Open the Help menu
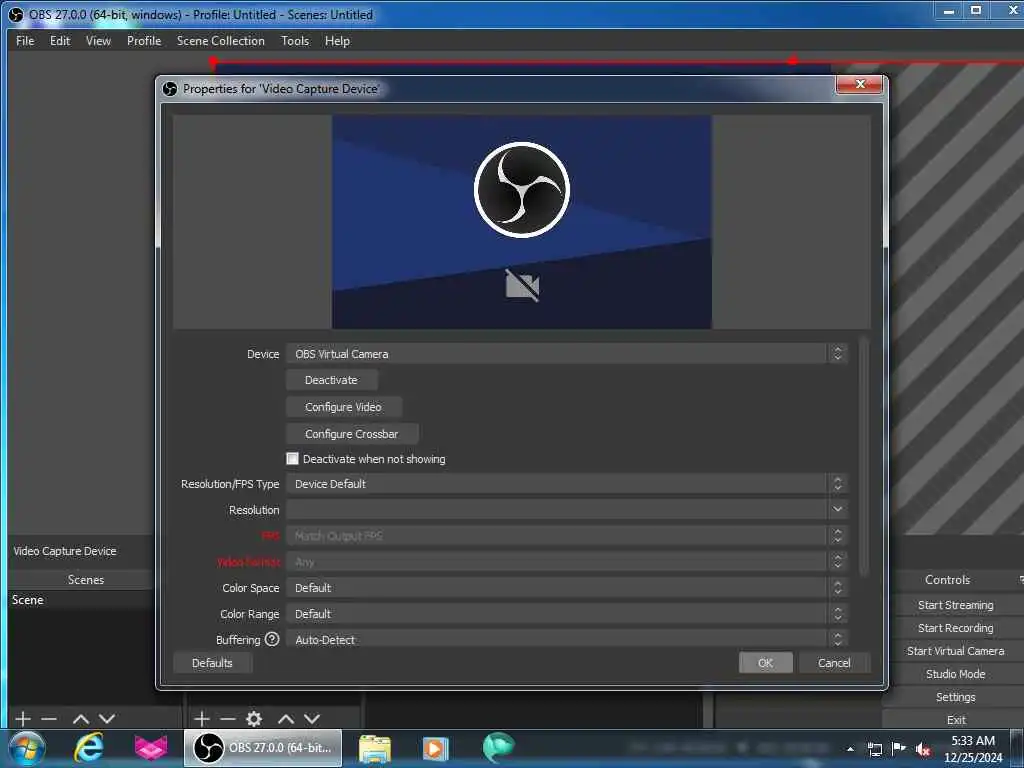This screenshot has height=768, width=1024. click(337, 40)
